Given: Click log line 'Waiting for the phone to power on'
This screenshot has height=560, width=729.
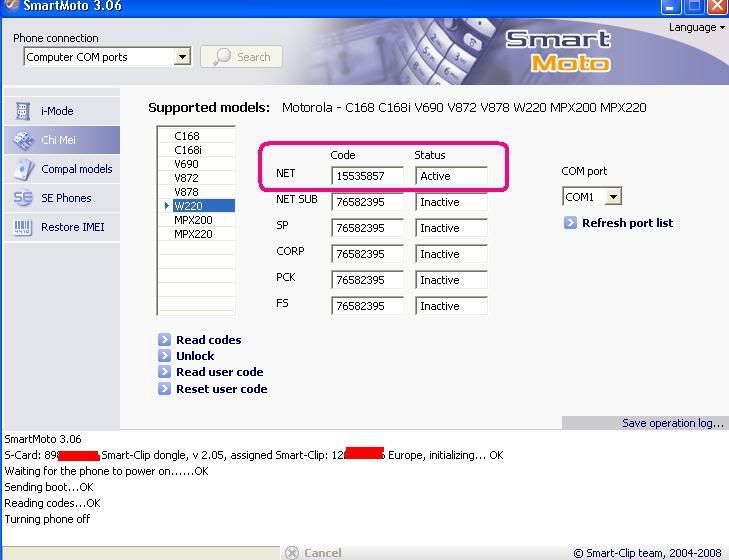Looking at the screenshot, I should pos(106,471).
